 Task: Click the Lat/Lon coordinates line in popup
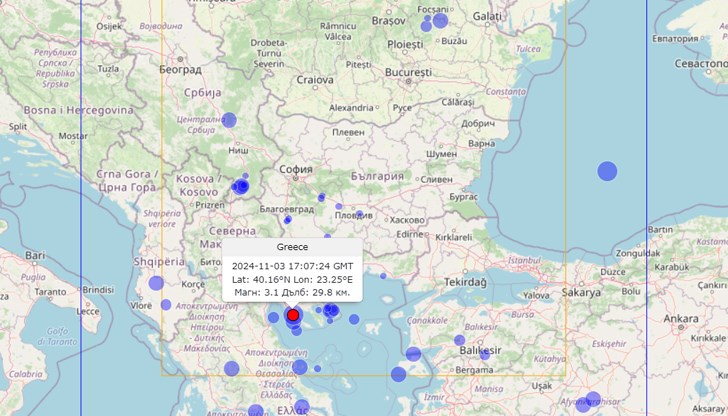point(292,279)
